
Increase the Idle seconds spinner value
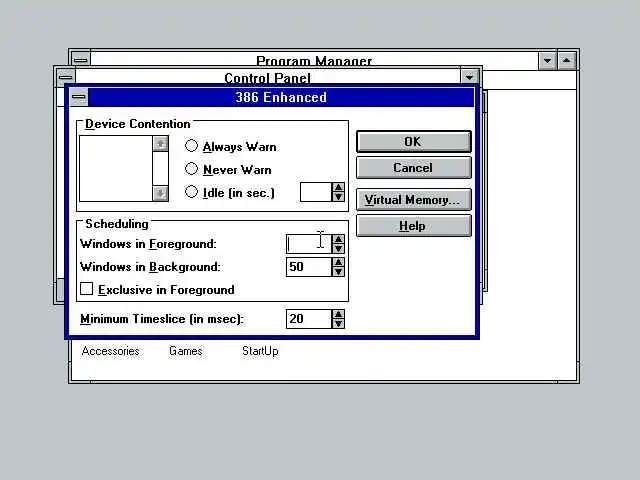click(338, 187)
